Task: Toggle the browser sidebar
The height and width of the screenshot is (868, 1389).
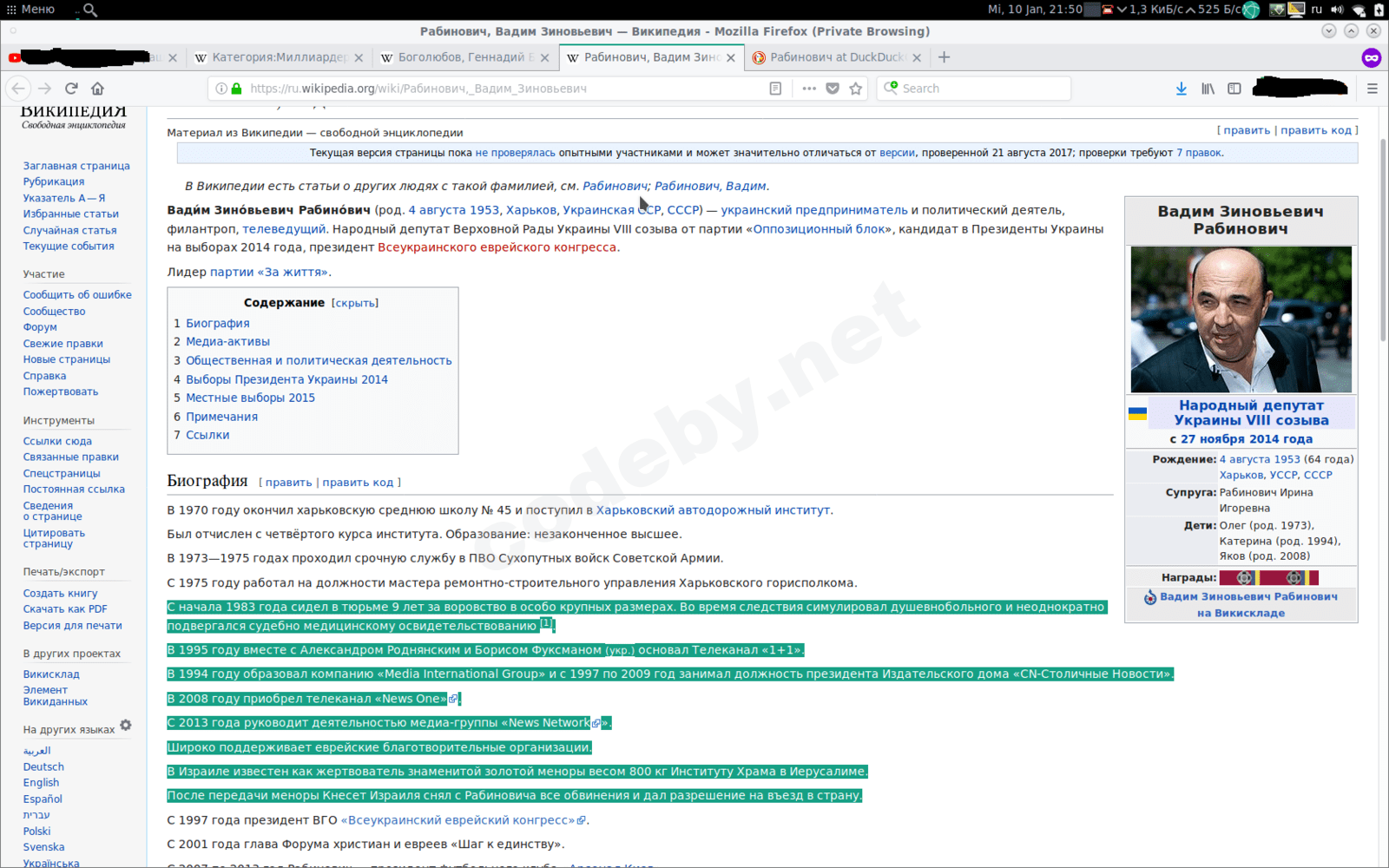Action: coord(1234,88)
